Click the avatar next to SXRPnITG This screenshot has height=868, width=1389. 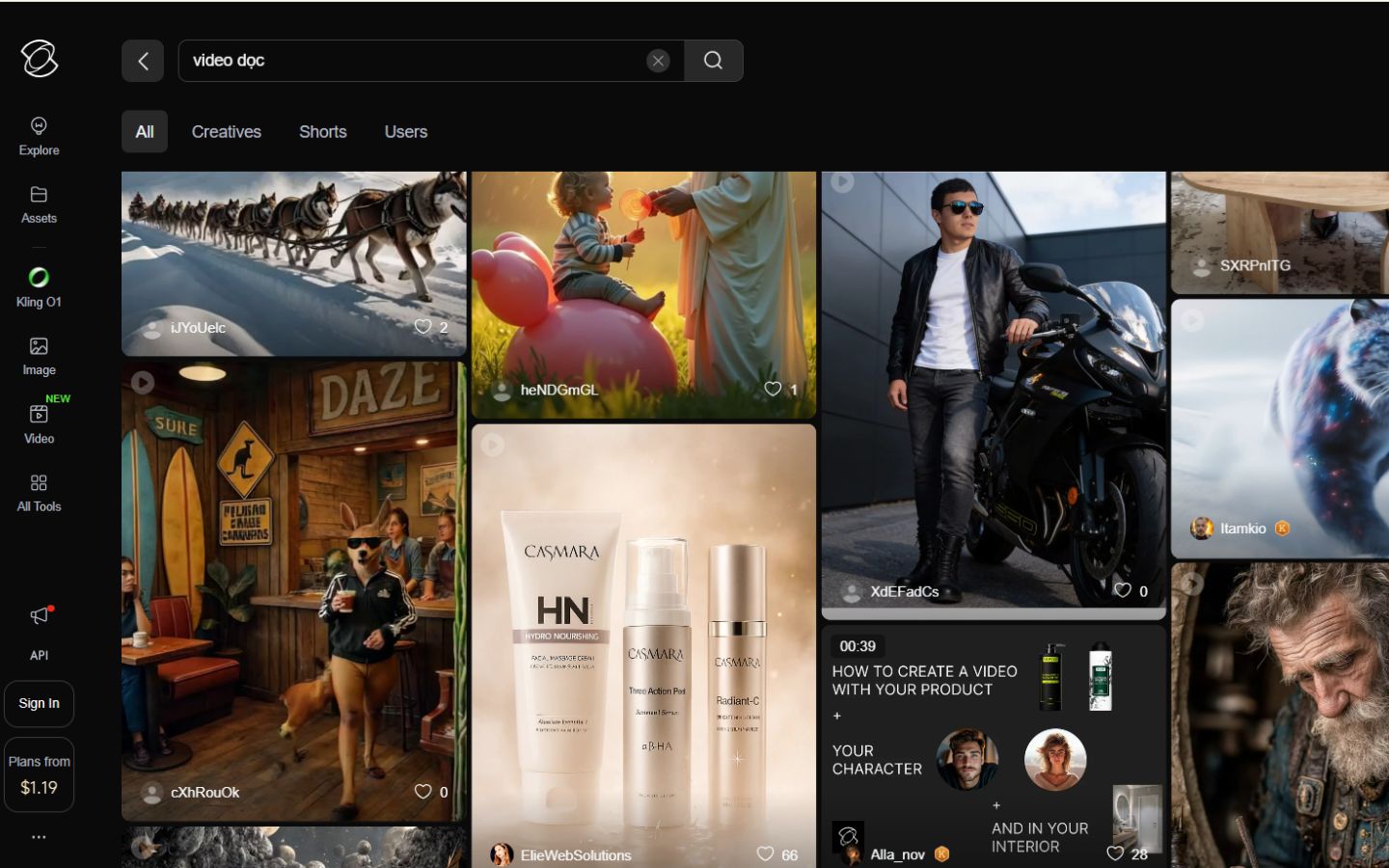pos(1201,266)
